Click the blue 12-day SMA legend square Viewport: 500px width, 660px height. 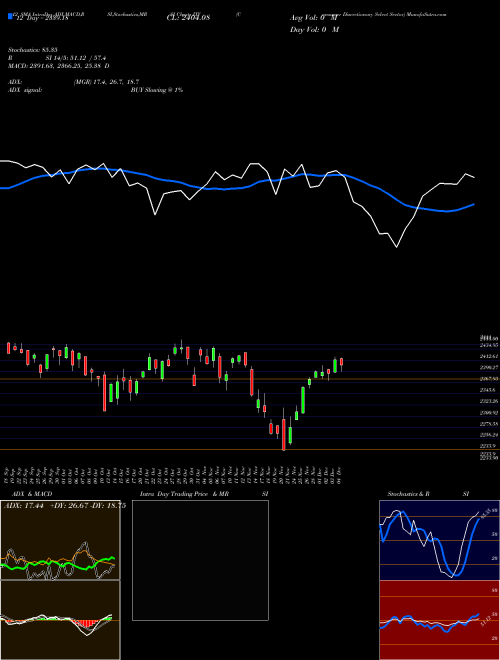(x=11, y=16)
